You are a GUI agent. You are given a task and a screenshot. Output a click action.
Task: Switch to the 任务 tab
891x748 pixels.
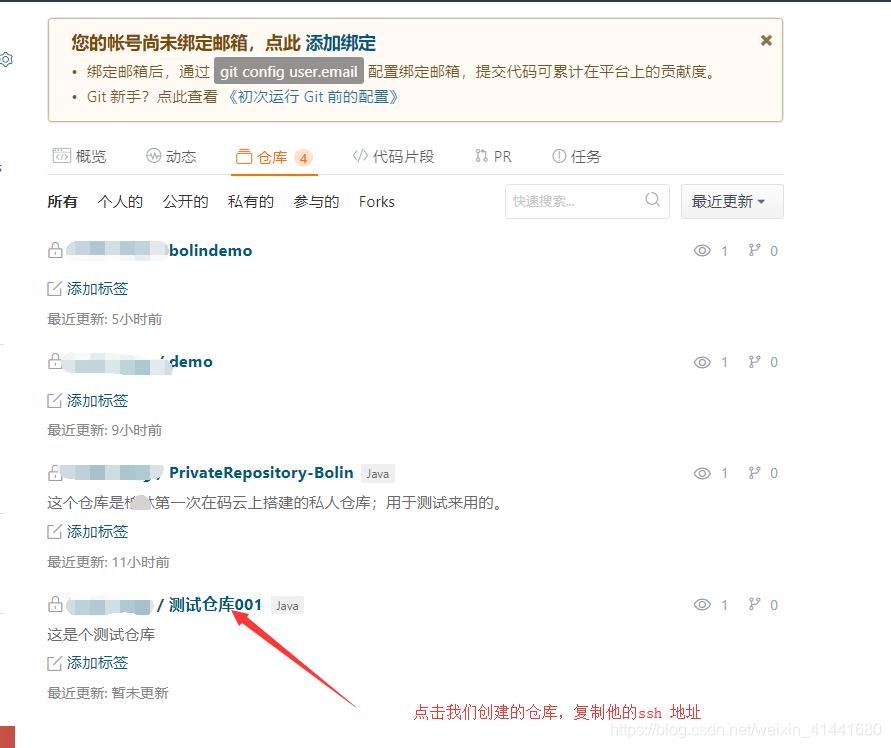pyautogui.click(x=577, y=156)
